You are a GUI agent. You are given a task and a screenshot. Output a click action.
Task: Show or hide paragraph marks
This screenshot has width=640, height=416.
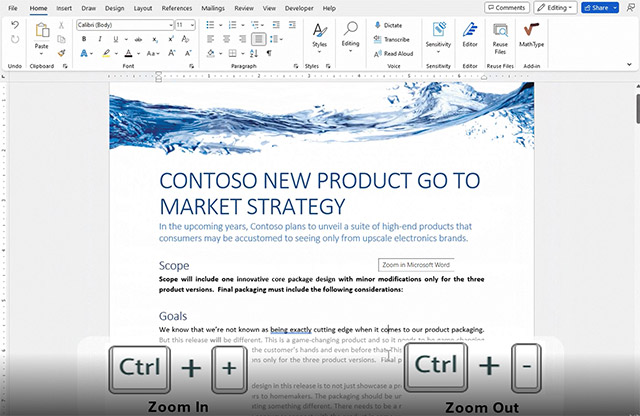(x=269, y=53)
